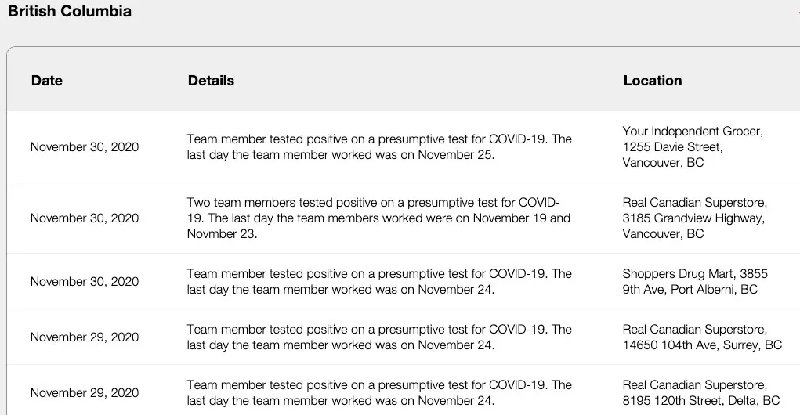Click the Two team members tested positive details
Screen dimensions: 800x415
[379, 218]
